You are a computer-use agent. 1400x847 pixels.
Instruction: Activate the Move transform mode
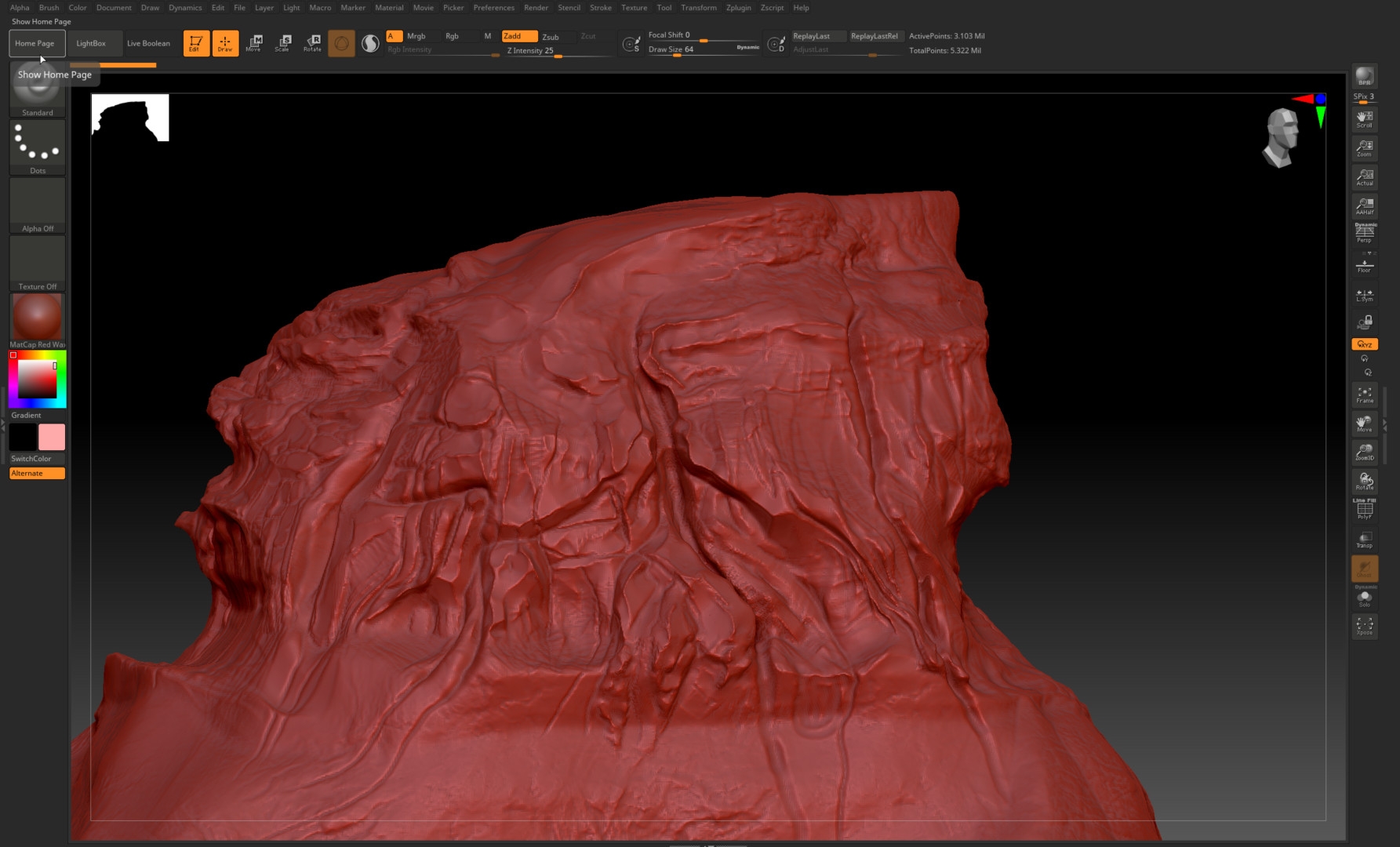coord(254,43)
